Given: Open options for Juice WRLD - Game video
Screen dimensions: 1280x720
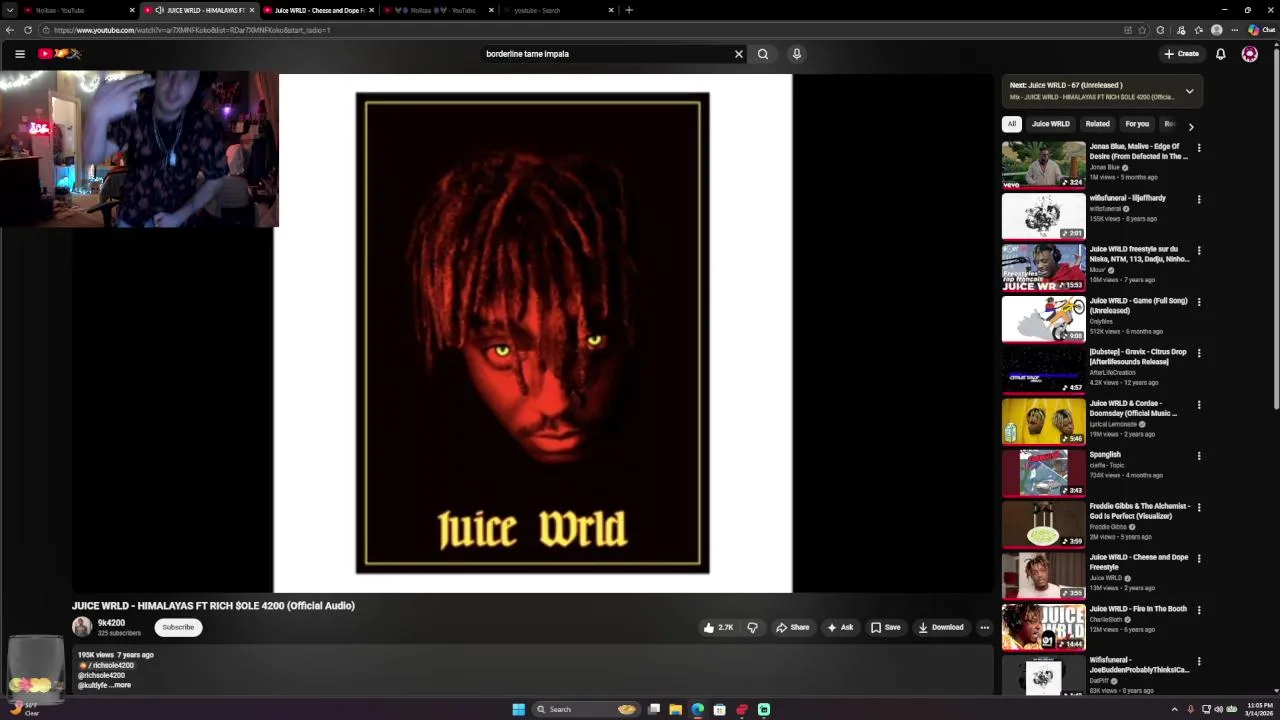Looking at the screenshot, I should pos(1199,302).
